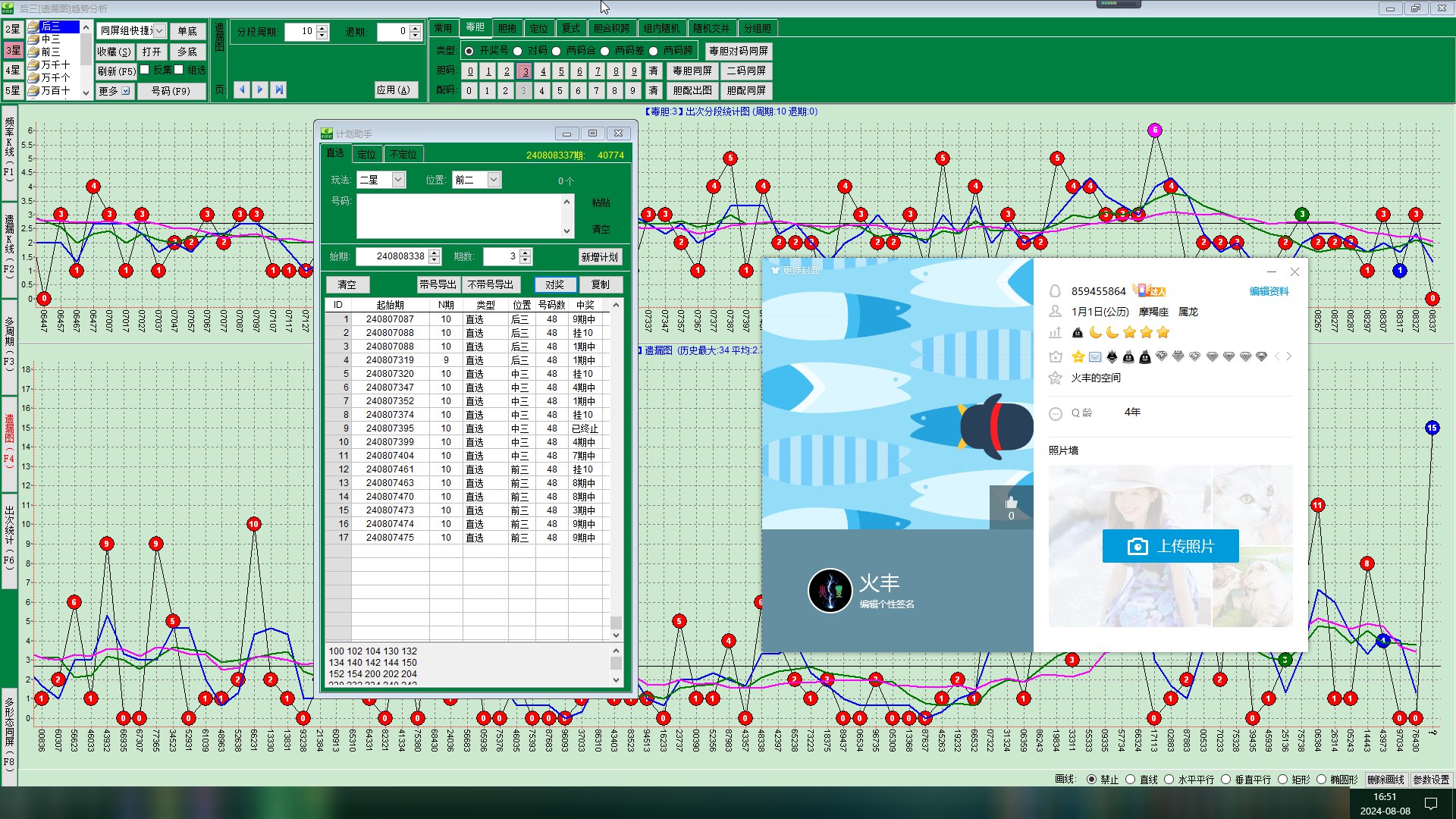Click the 前三 folder icon in the list
This screenshot has height=819, width=1456.
pos(33,52)
